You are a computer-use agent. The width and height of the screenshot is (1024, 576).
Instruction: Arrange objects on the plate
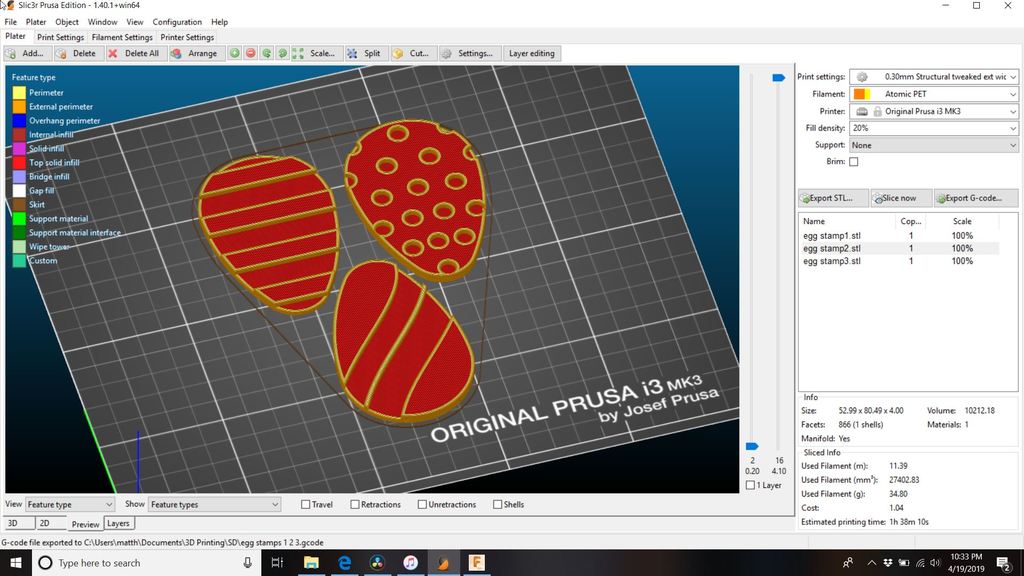(x=195, y=54)
